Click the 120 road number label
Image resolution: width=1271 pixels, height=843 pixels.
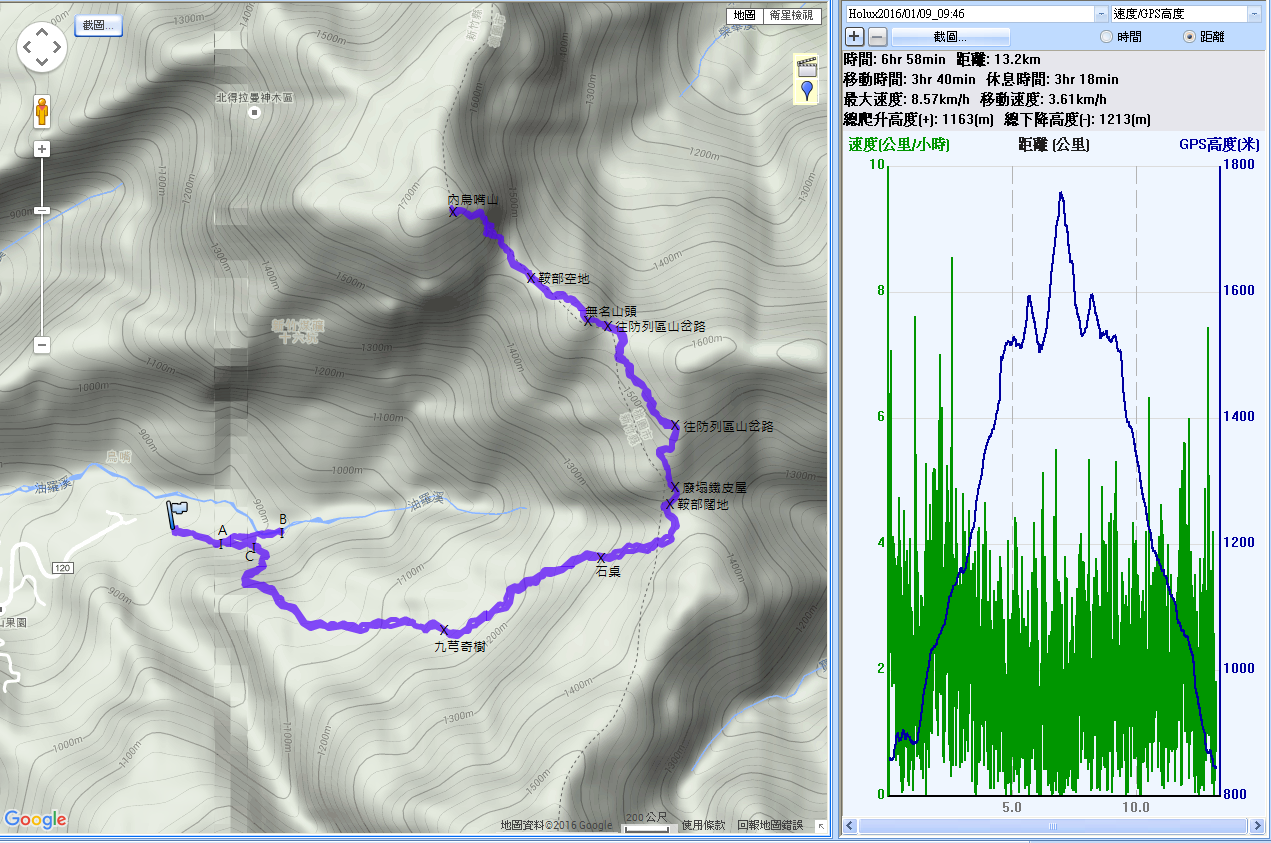tap(62, 568)
